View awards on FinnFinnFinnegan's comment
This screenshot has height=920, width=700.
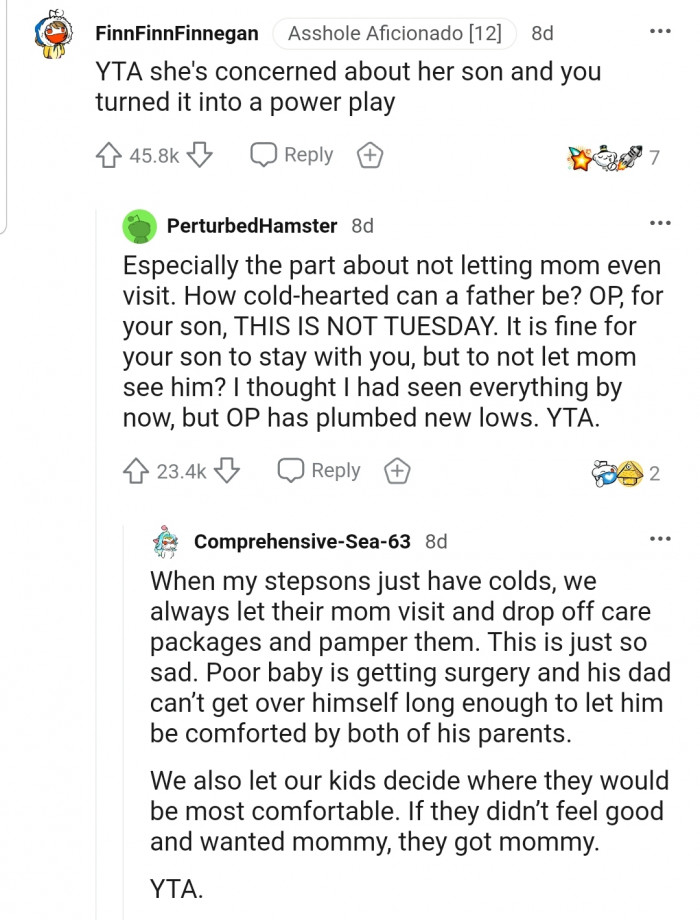pos(606,157)
